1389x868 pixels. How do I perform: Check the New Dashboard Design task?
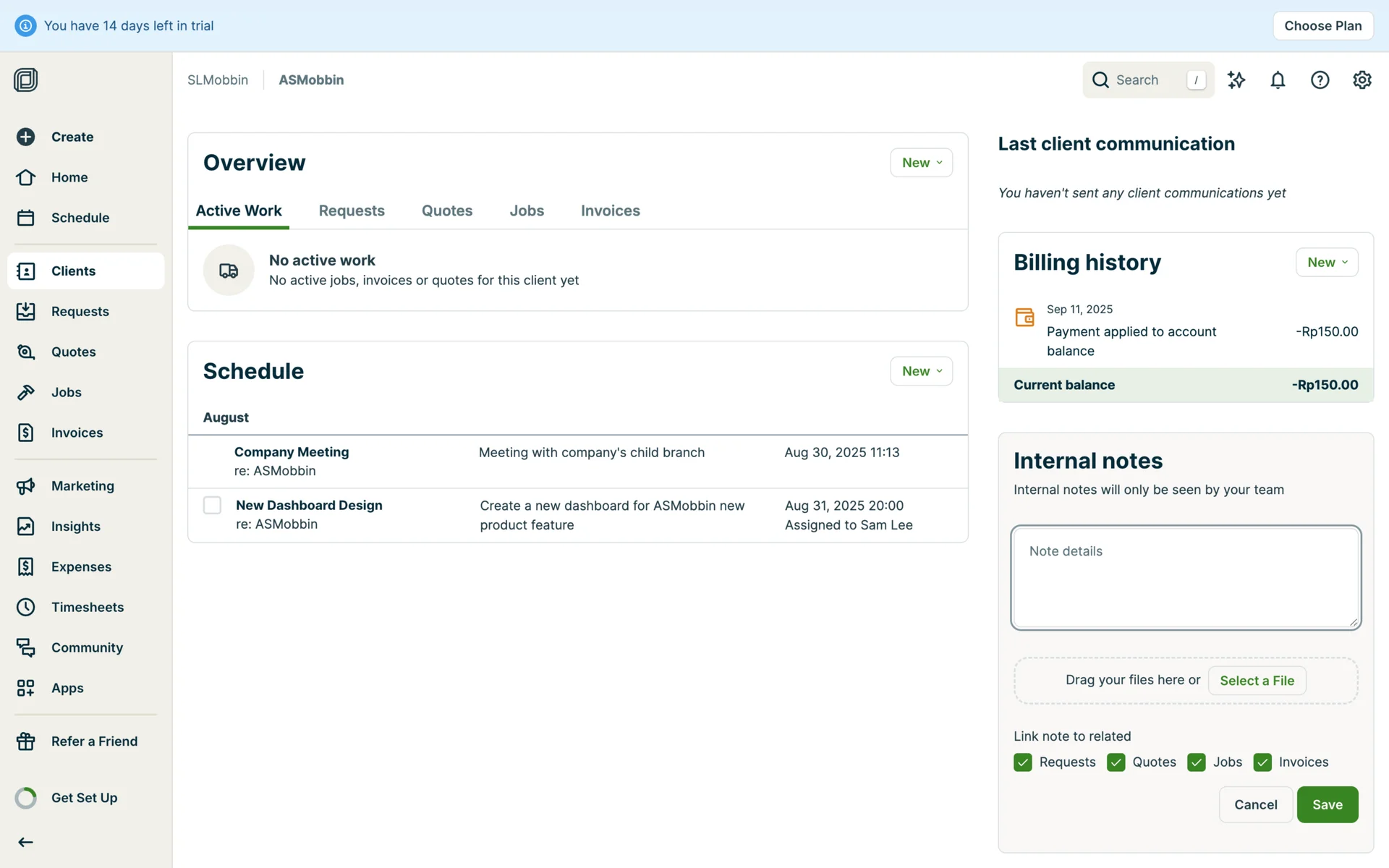[x=212, y=505]
